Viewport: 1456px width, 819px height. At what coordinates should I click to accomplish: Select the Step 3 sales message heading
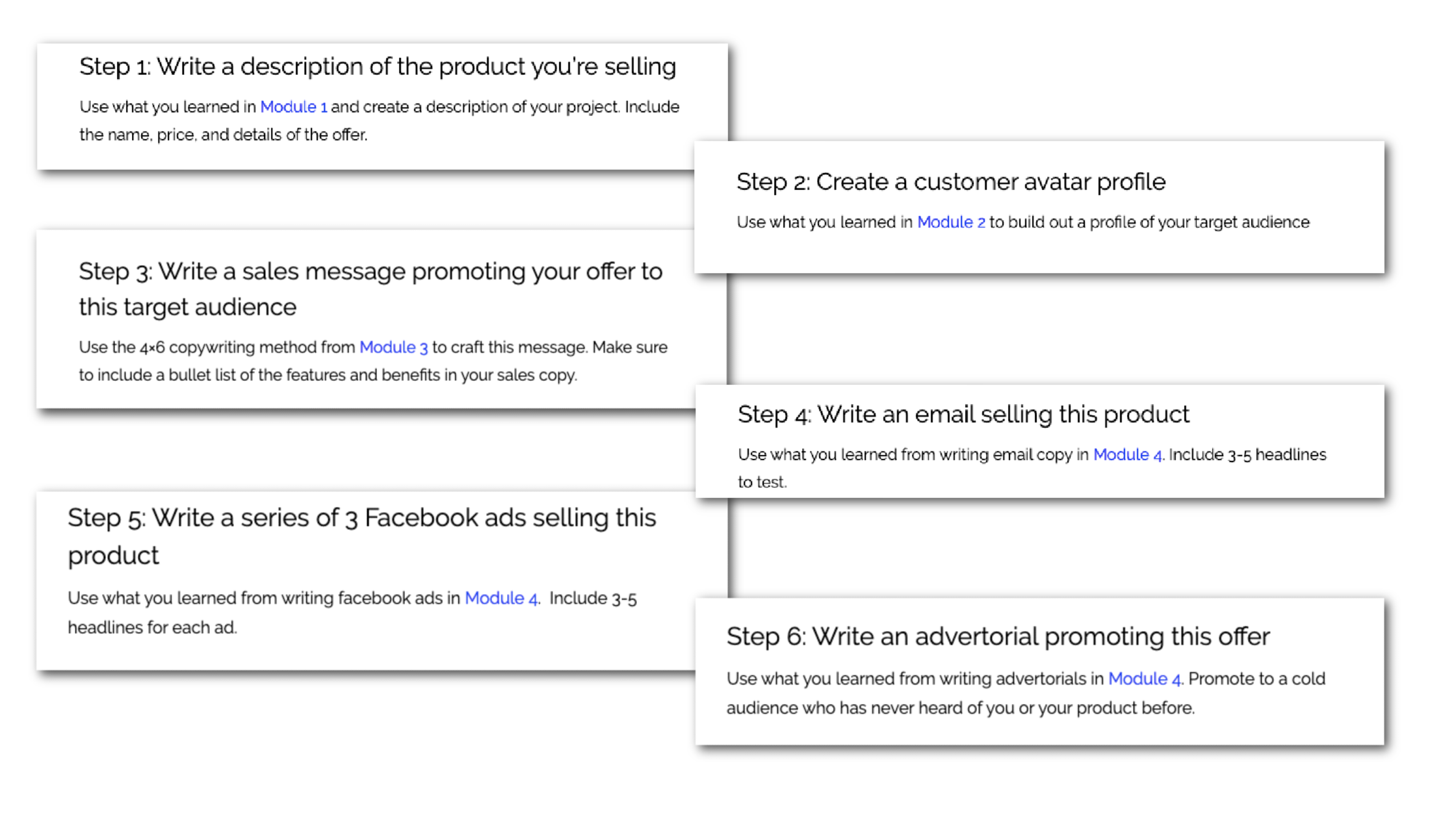370,289
